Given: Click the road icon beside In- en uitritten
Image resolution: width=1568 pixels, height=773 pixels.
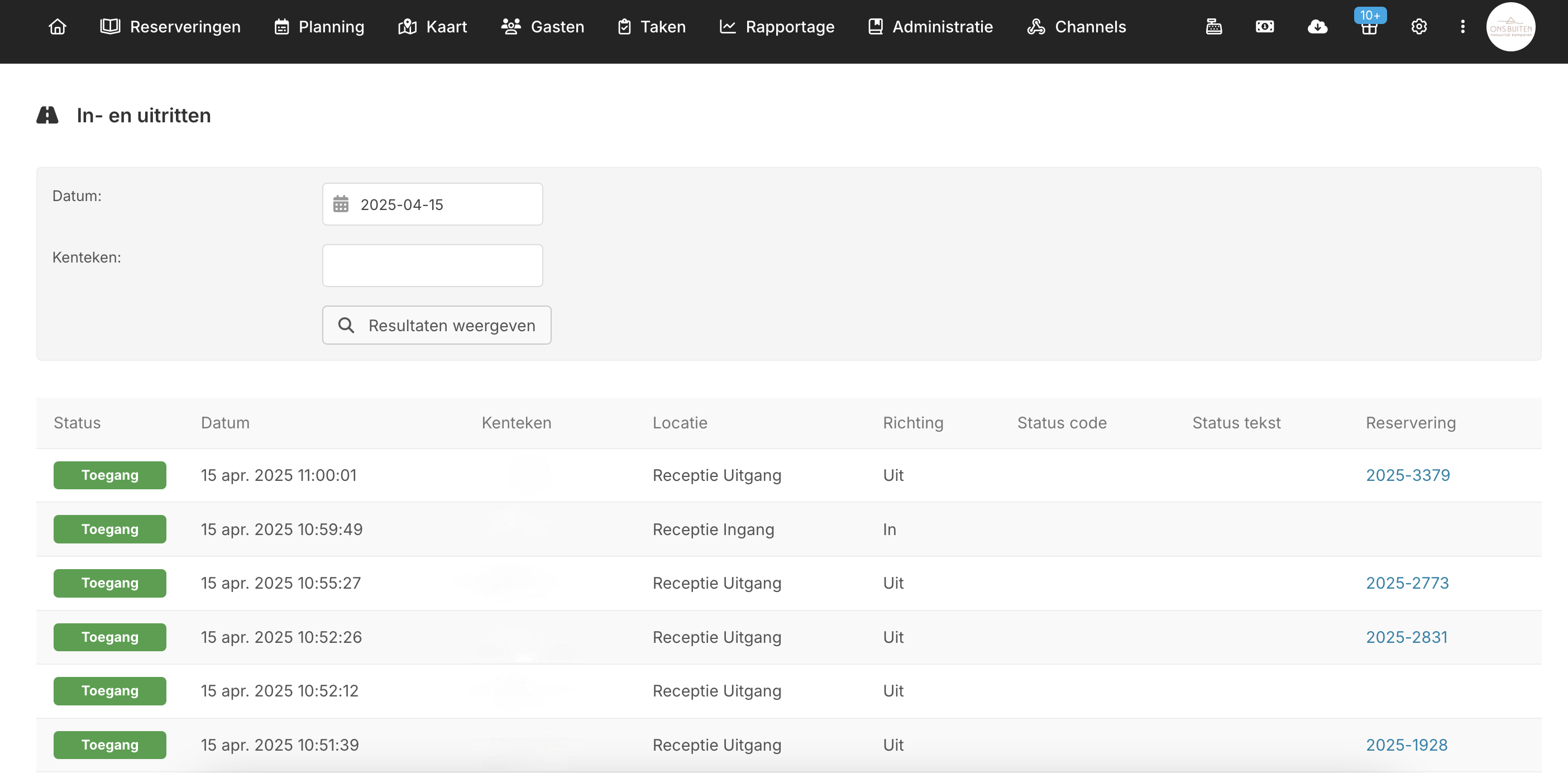Looking at the screenshot, I should click(x=47, y=115).
